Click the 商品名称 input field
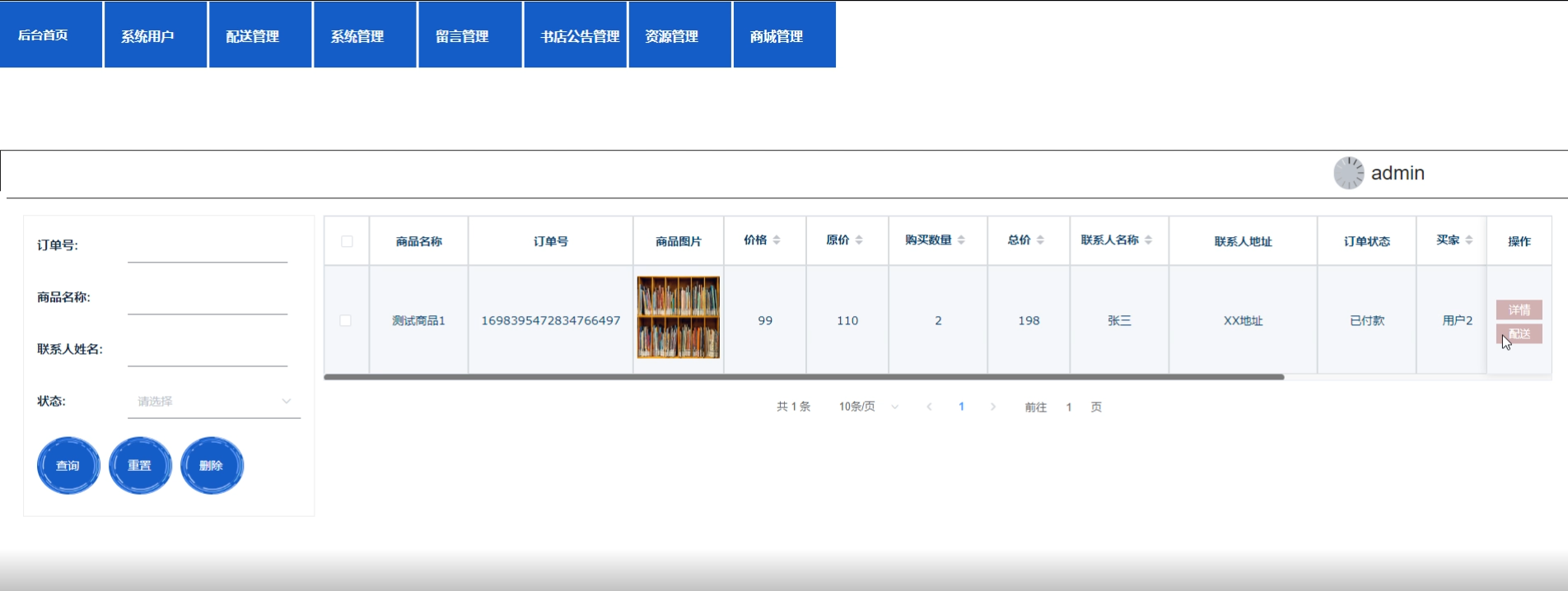The width and height of the screenshot is (1568, 591). (208, 299)
